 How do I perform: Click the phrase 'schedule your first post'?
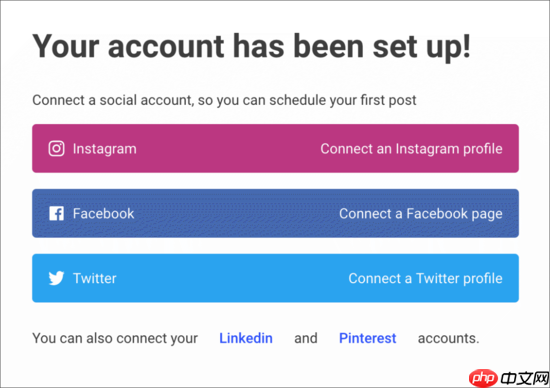(x=343, y=100)
